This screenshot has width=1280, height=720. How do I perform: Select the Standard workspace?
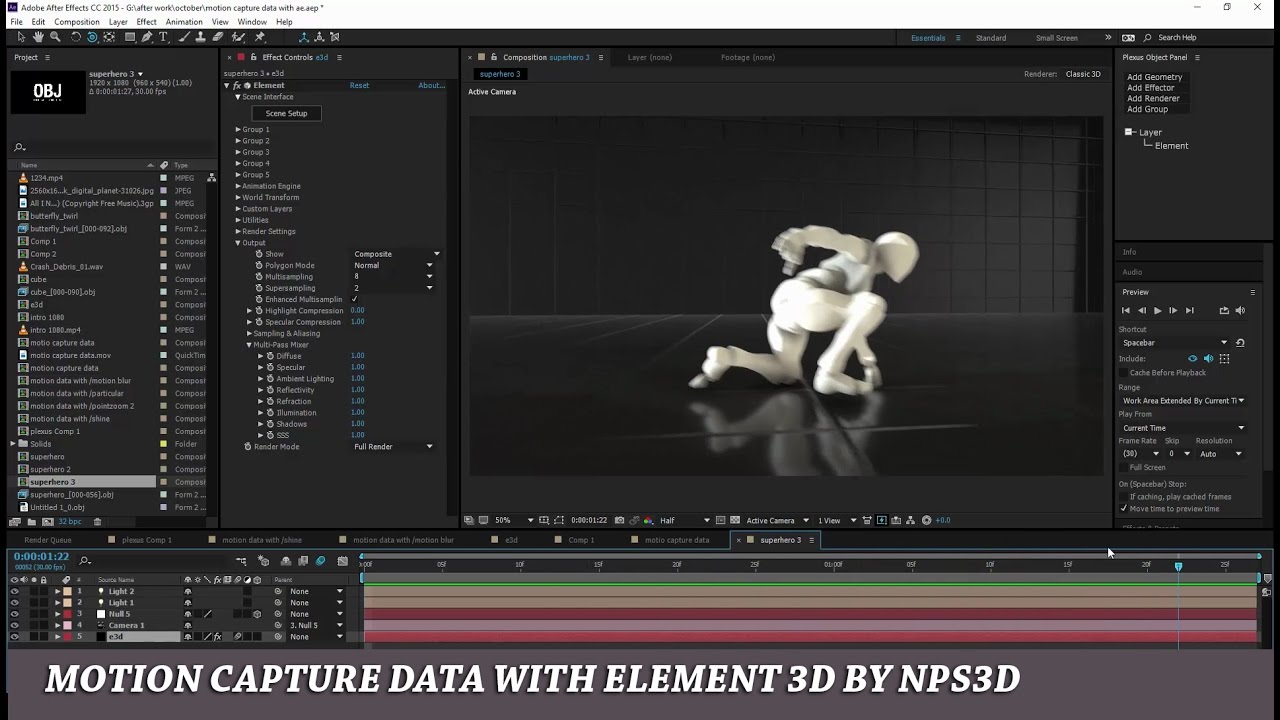tap(991, 38)
